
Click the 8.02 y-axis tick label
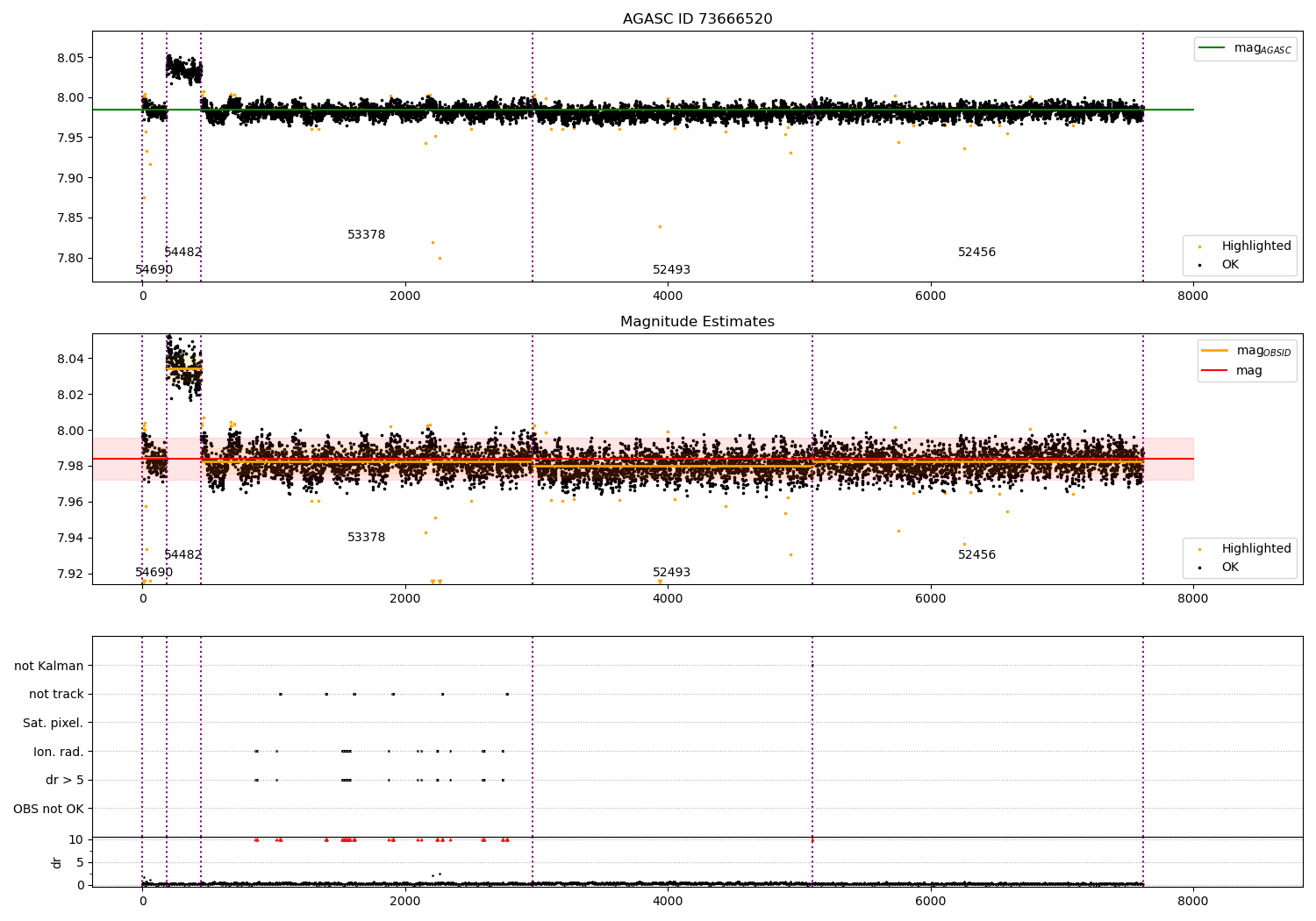coord(69,395)
